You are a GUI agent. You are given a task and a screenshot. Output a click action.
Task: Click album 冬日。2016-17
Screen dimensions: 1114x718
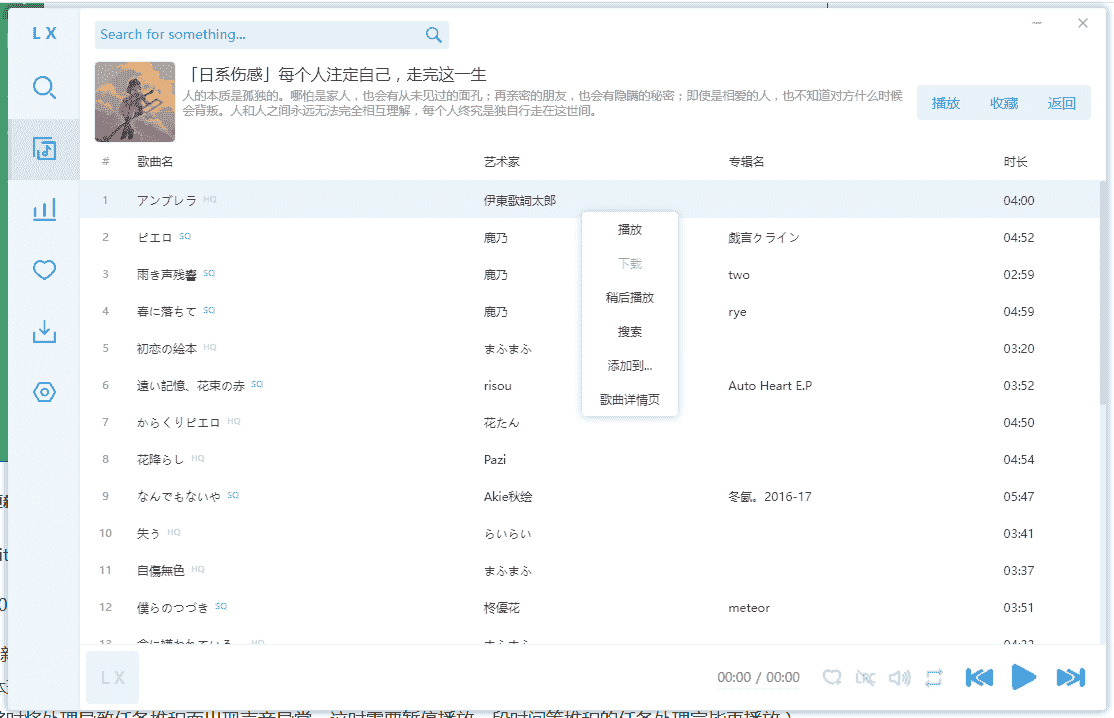point(769,496)
